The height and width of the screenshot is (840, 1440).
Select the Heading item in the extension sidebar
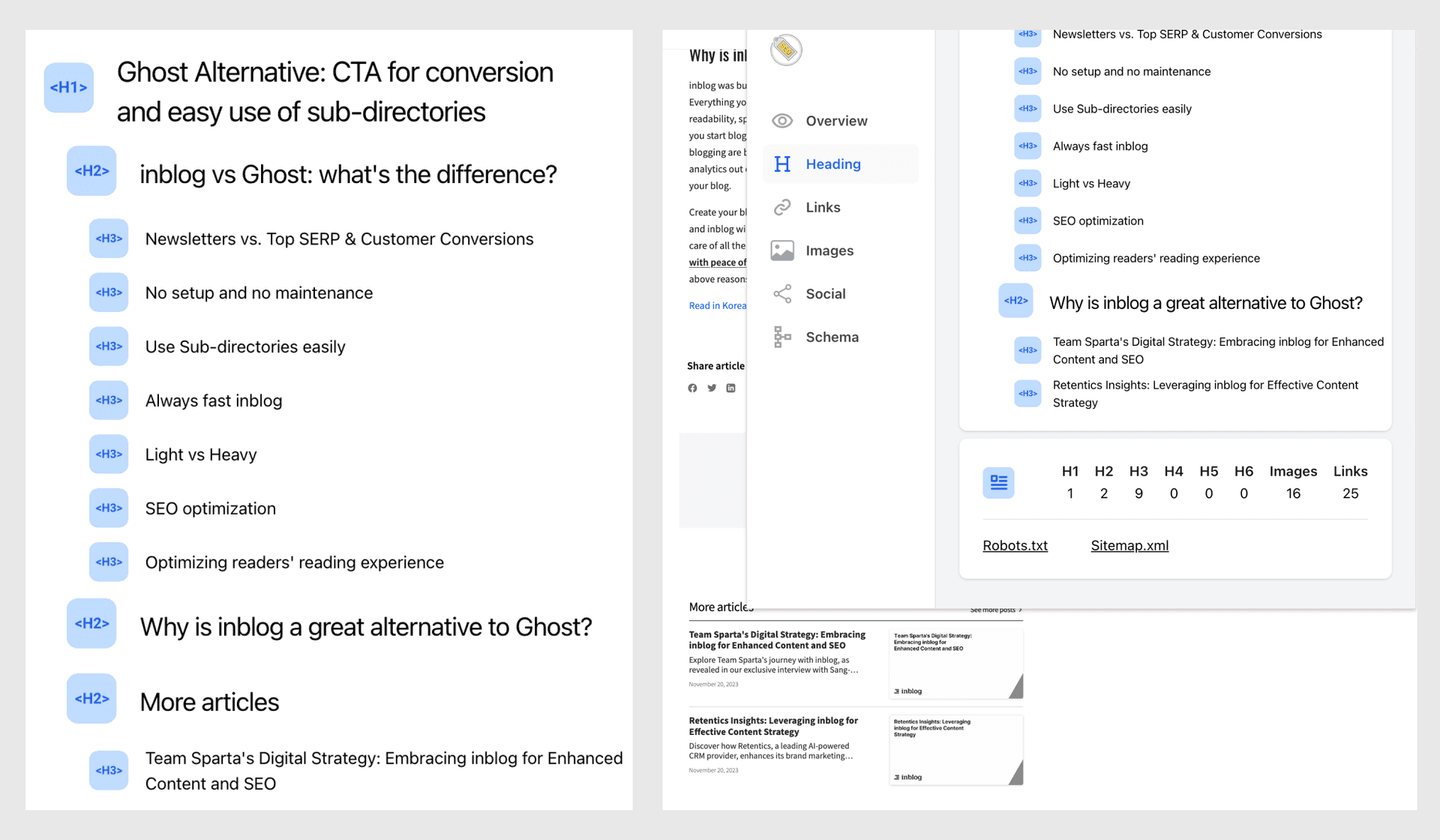tap(841, 164)
